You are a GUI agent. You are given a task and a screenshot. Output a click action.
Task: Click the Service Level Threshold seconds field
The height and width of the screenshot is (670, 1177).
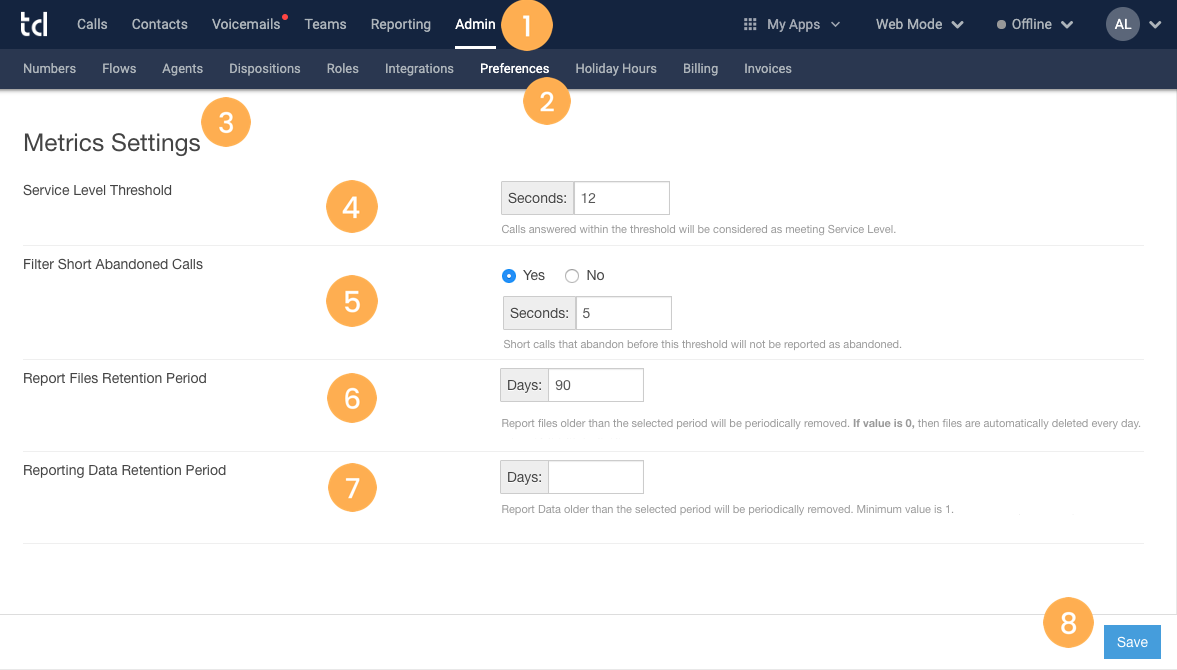(x=620, y=197)
